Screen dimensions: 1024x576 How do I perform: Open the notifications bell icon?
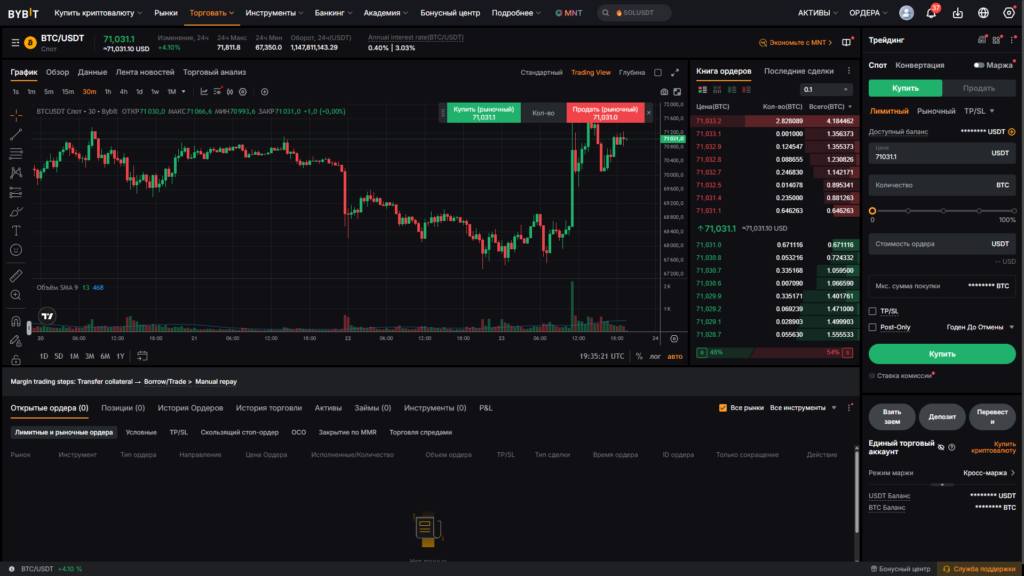933,13
